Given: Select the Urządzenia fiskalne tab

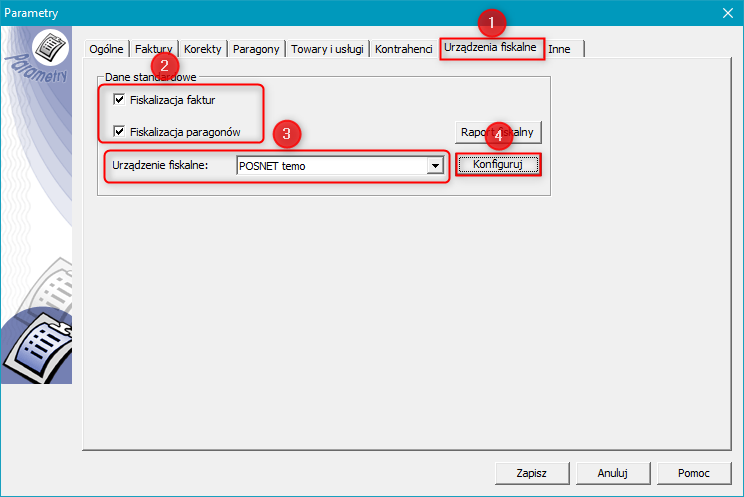Looking at the screenshot, I should pos(490,47).
